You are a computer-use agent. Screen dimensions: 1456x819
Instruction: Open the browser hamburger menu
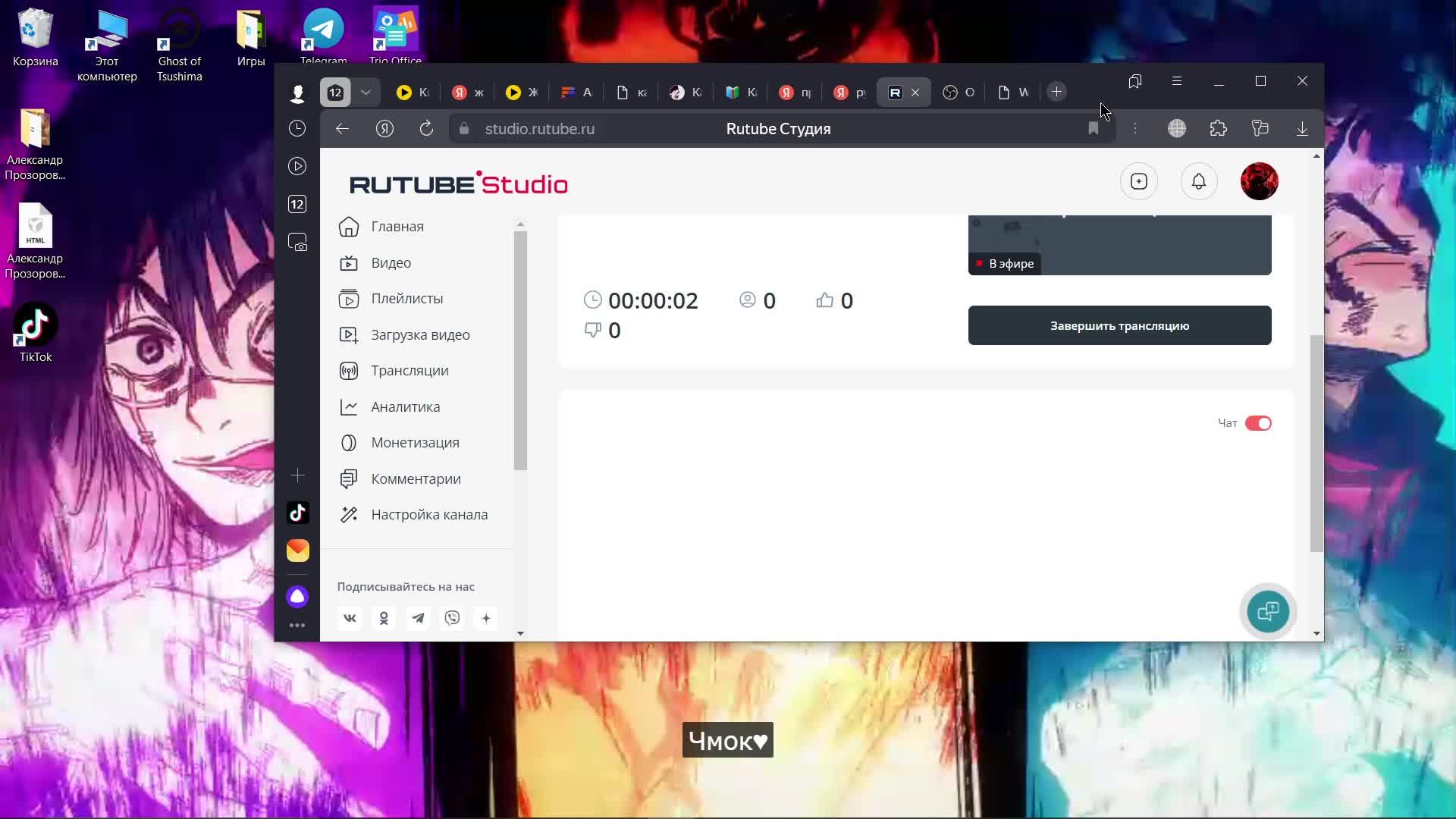(x=1176, y=81)
